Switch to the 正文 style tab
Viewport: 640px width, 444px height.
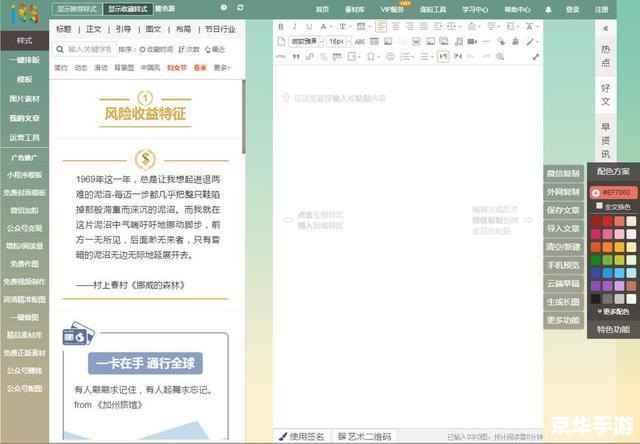tap(93, 29)
